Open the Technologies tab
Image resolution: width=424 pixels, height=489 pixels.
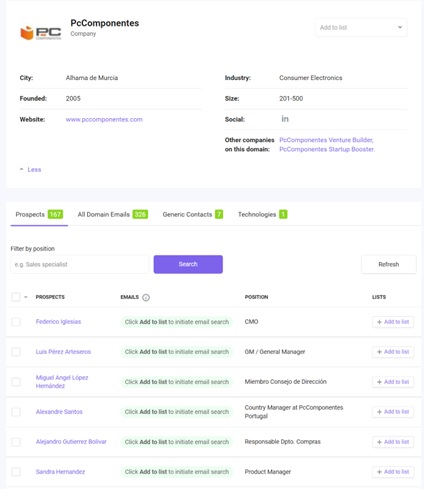(263, 214)
